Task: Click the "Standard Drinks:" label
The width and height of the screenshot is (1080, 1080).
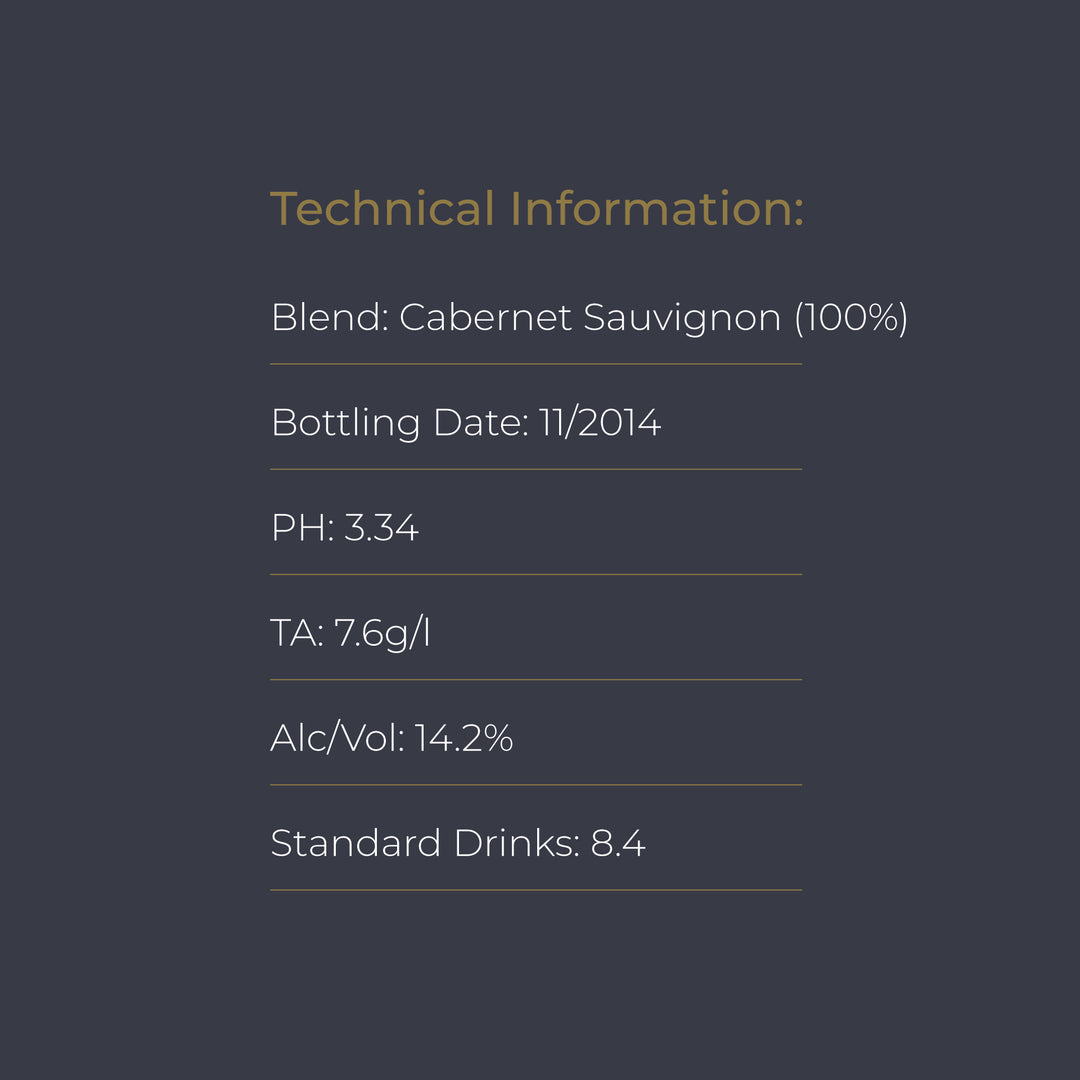Action: pyautogui.click(x=425, y=844)
